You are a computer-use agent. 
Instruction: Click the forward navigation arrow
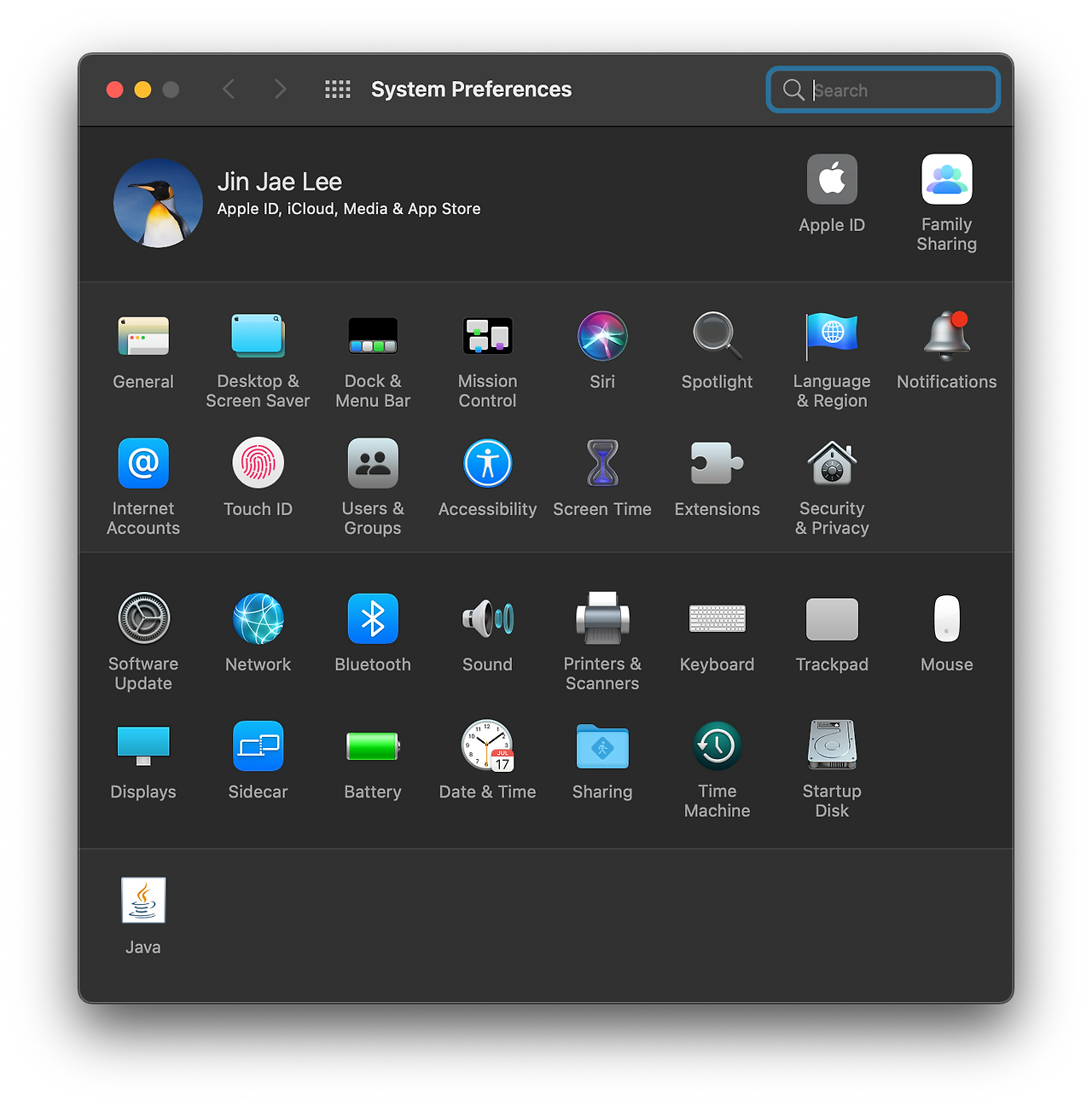click(280, 89)
